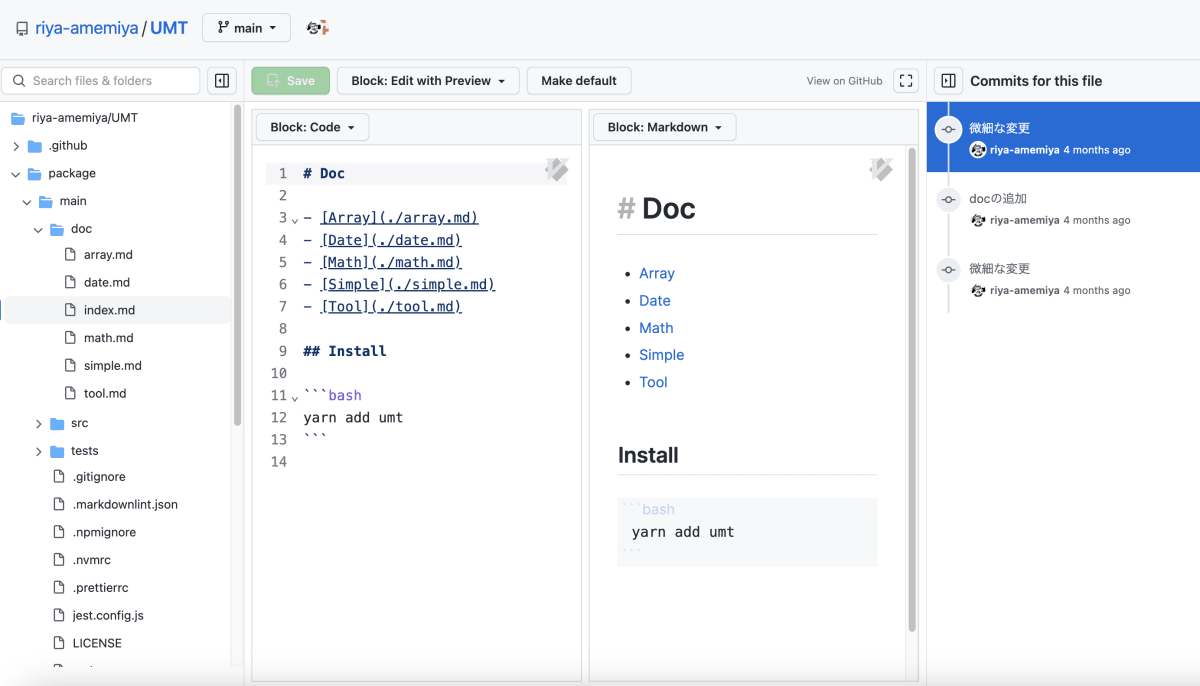1200x686 pixels.
Task: Click the author avatar on docの追加 commit
Action: point(978,220)
